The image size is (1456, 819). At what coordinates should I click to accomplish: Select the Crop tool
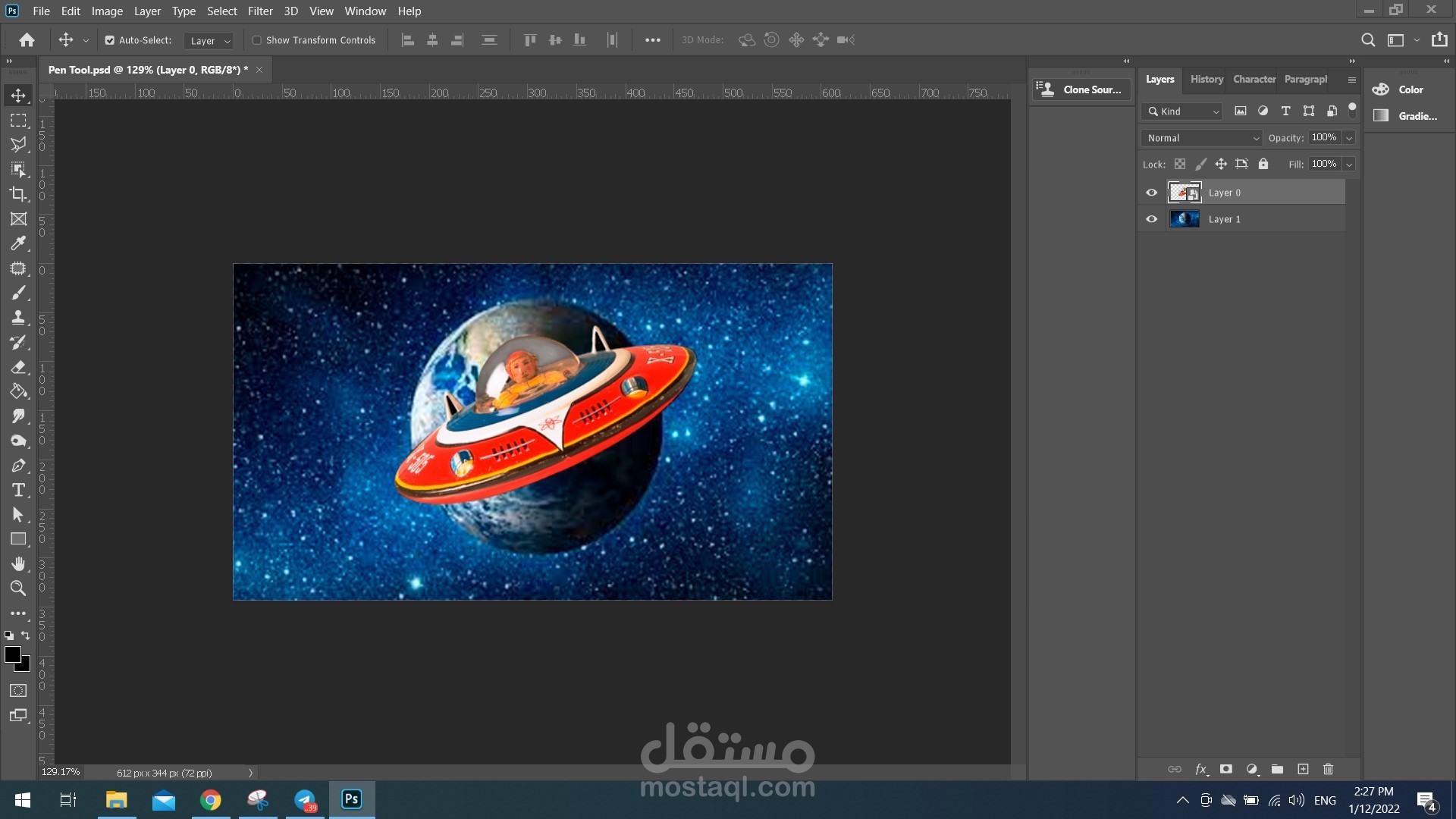point(18,194)
